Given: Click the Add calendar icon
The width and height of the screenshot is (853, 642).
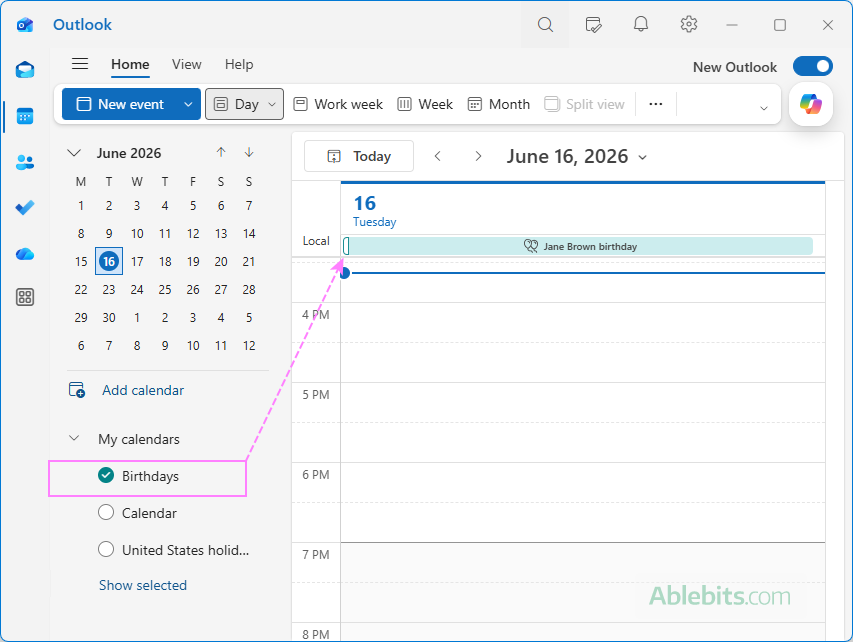Looking at the screenshot, I should tap(77, 390).
